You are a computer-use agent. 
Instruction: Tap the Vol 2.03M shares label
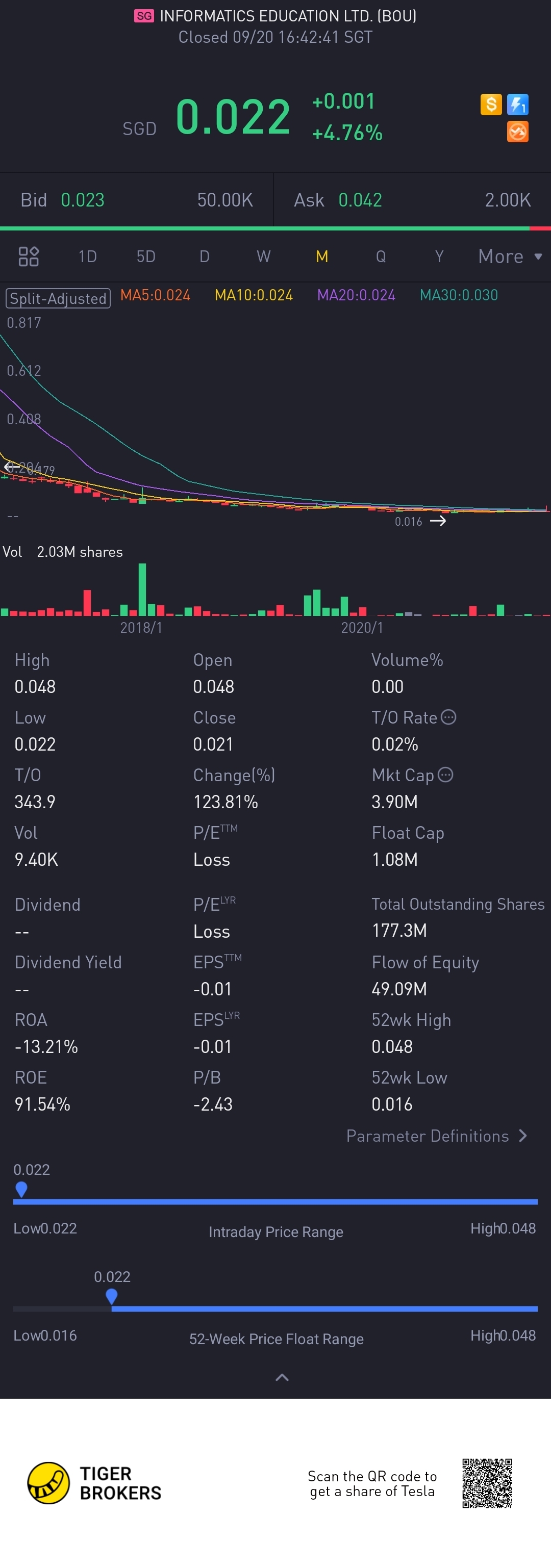(63, 552)
